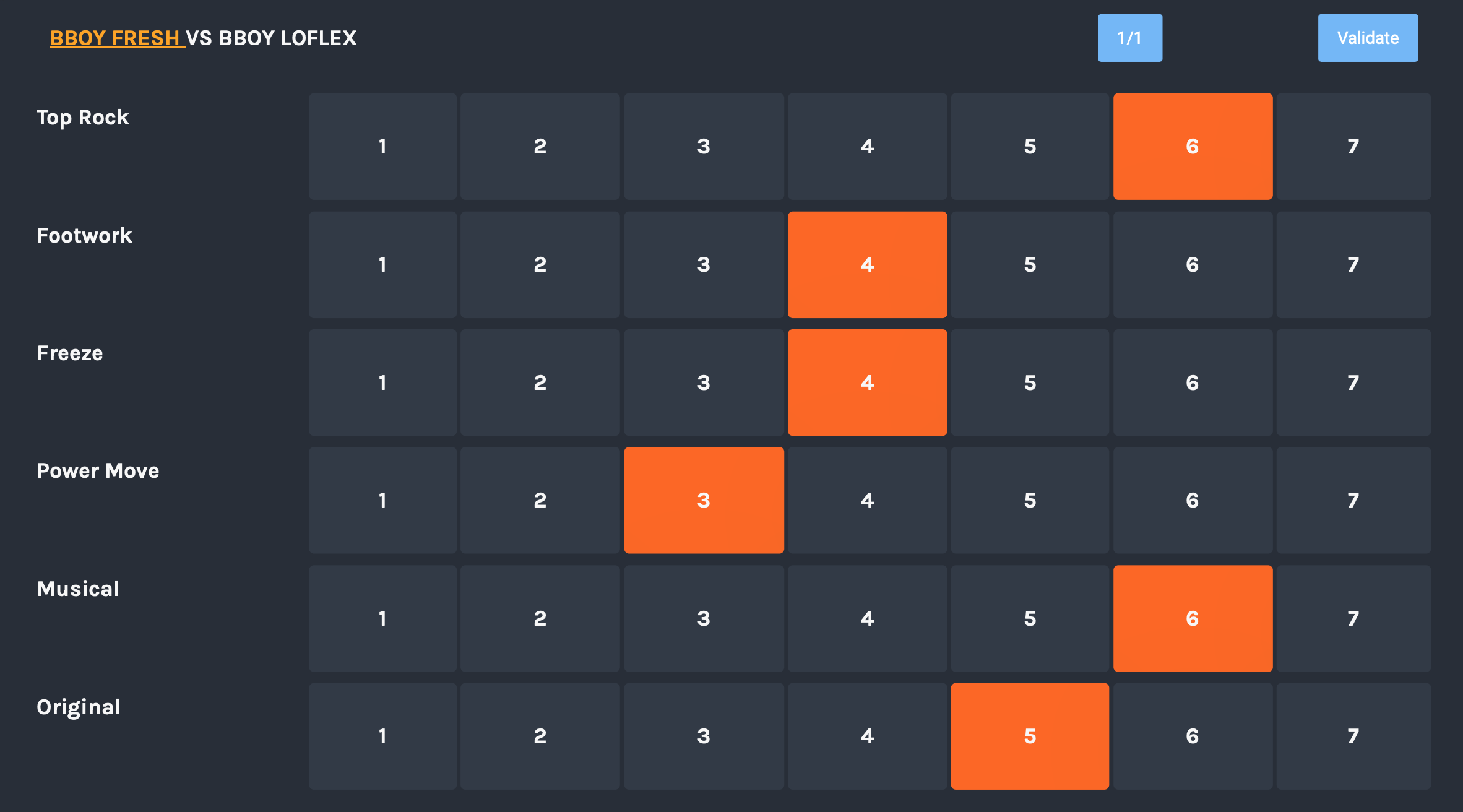Screen dimensions: 1463x812
Task: Give Freeze a score of 7
Action: tap(1353, 382)
